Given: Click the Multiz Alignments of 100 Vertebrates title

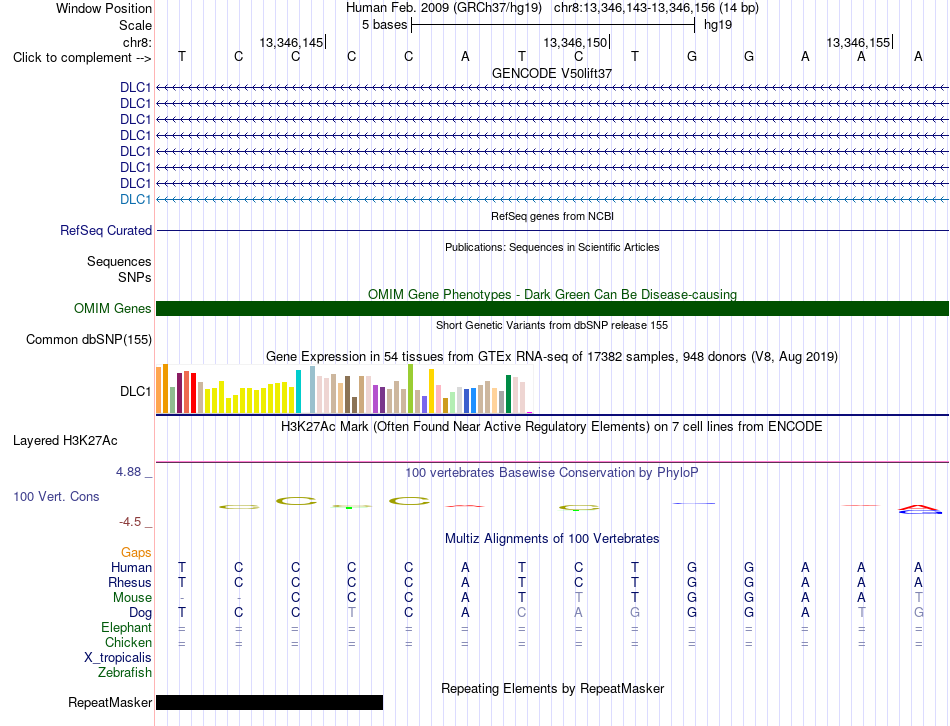Looking at the screenshot, I should [x=552, y=539].
